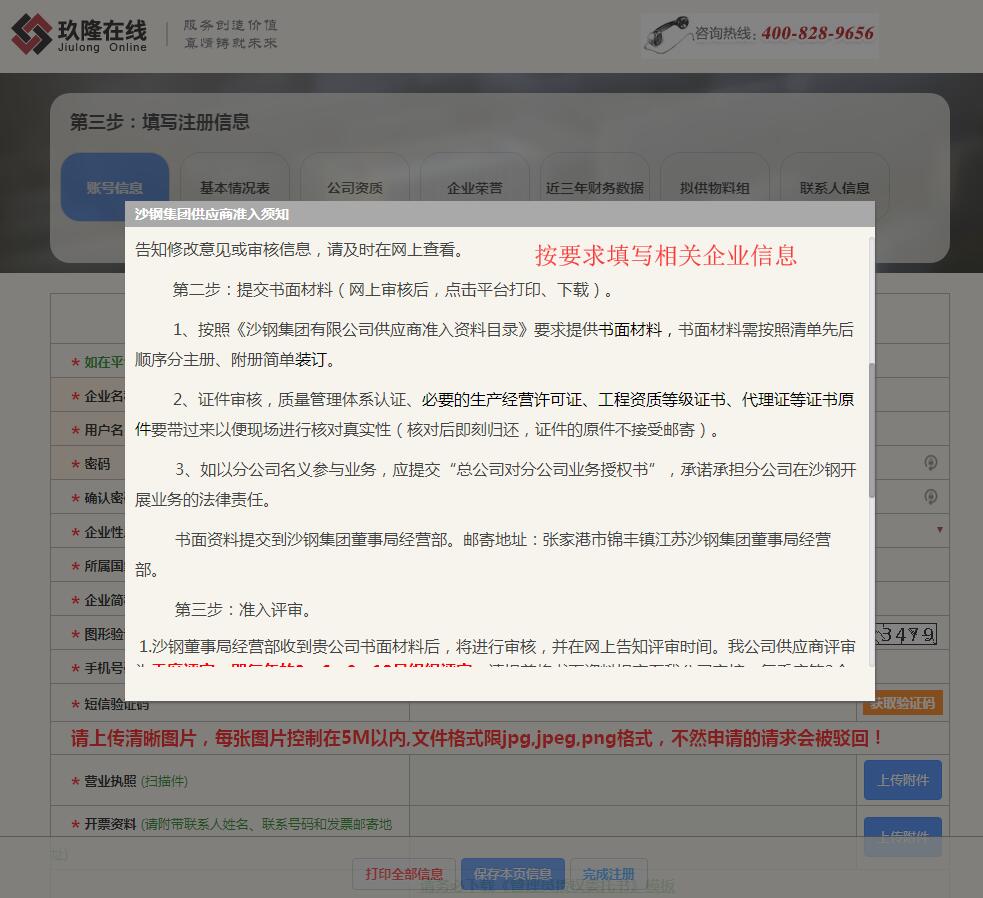Select the 公司资质 tab
The height and width of the screenshot is (898, 983).
tap(355, 187)
